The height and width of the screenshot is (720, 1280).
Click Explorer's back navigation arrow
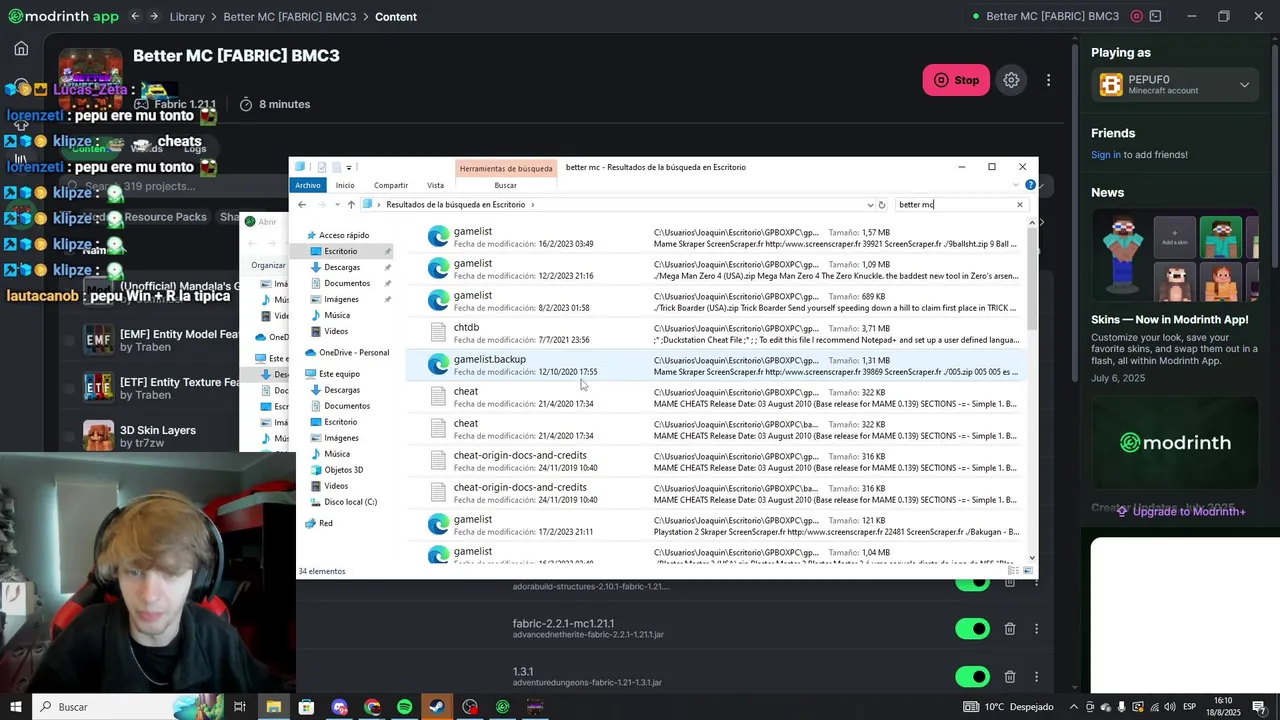click(x=302, y=205)
